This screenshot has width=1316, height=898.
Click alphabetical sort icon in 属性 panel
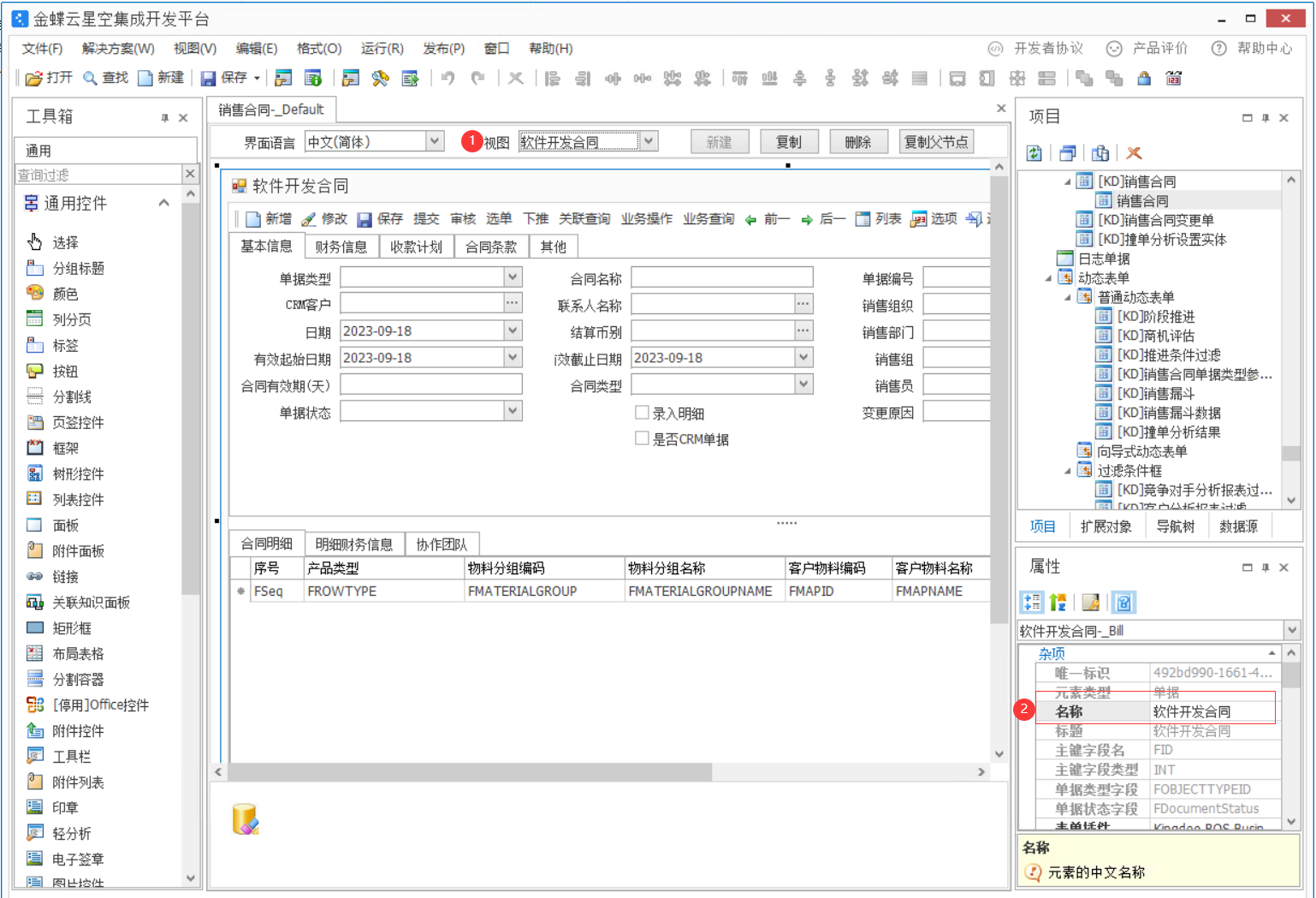(1058, 603)
